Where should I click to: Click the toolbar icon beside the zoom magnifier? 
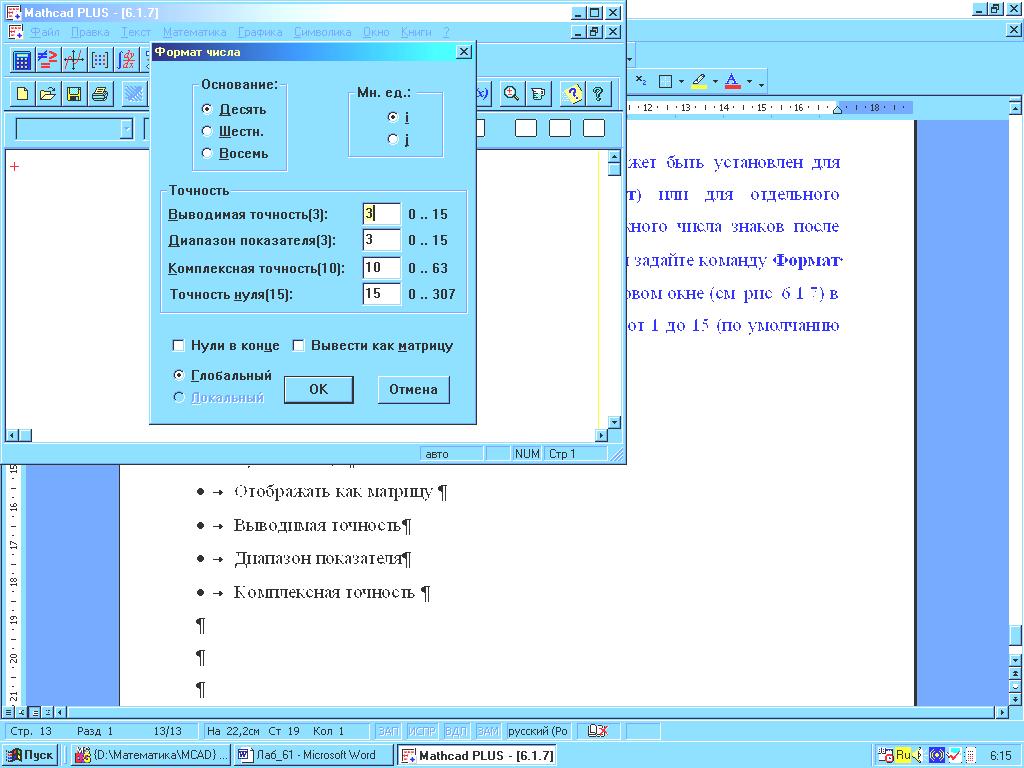[538, 94]
